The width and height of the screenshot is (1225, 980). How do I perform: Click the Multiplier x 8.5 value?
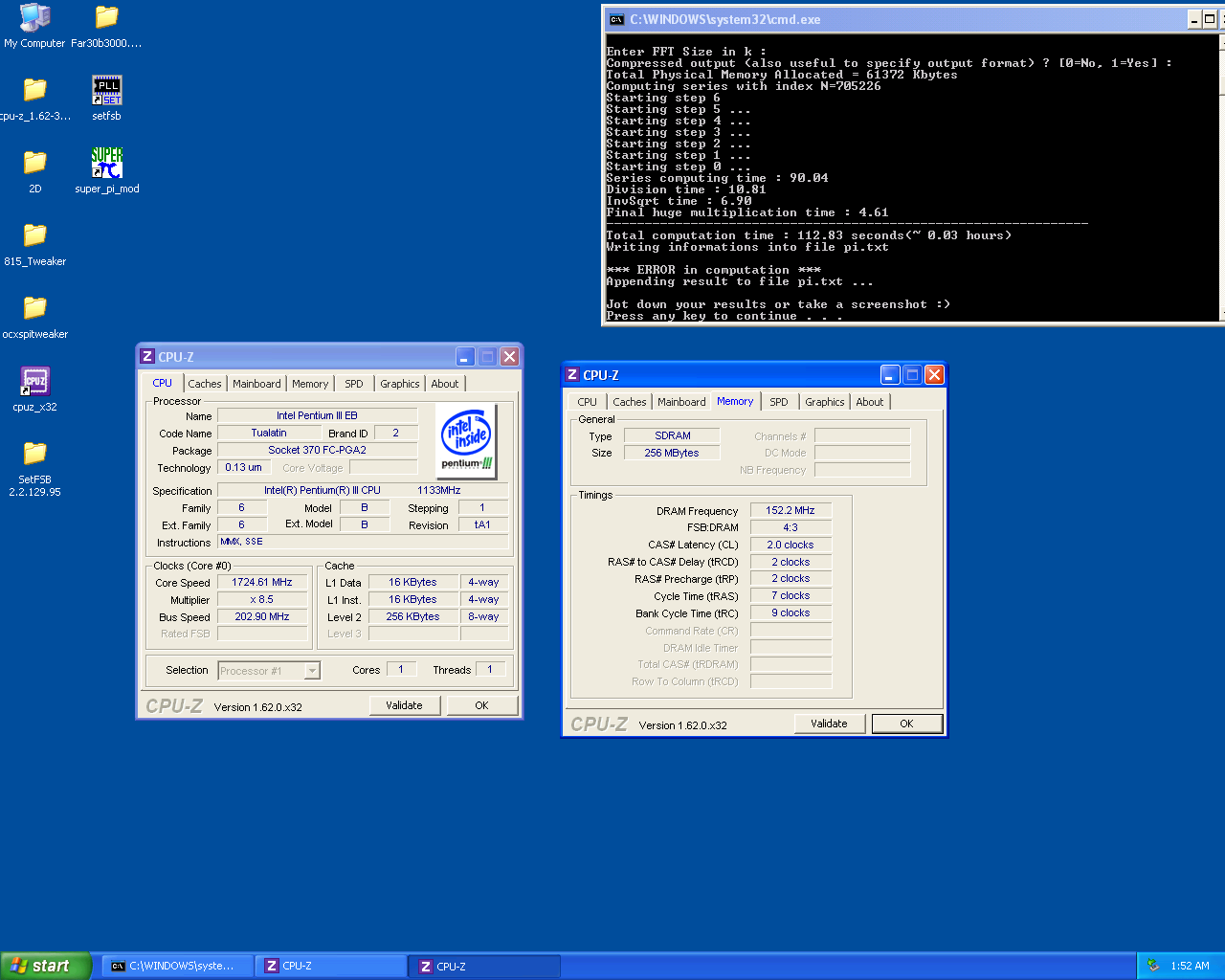(x=262, y=599)
